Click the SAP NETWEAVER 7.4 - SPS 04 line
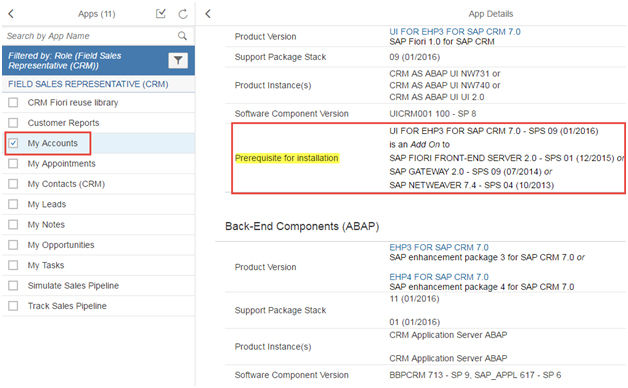The height and width of the screenshot is (388, 628). click(471, 185)
